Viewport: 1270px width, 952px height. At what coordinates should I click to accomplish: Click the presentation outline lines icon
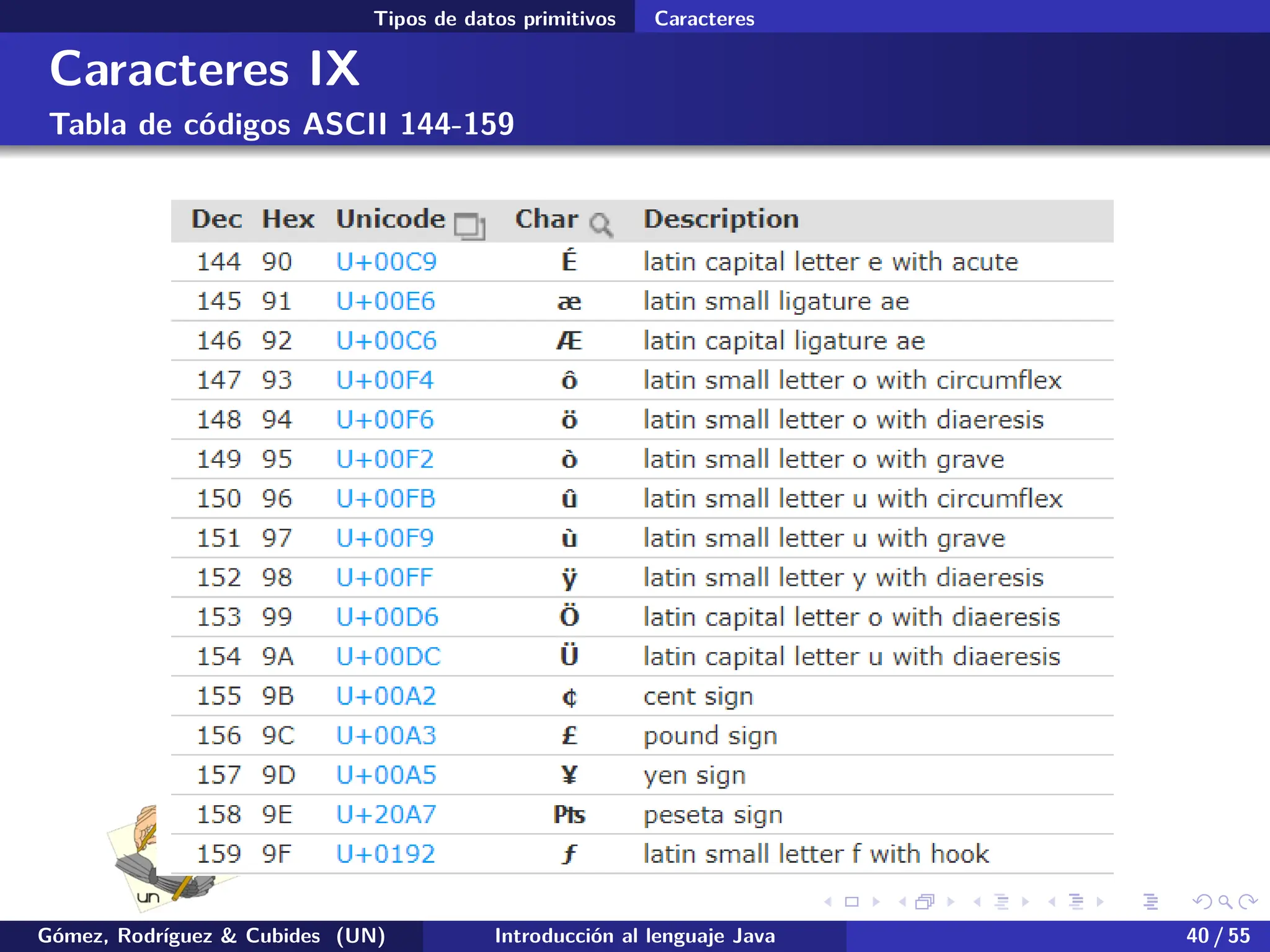[1150, 902]
